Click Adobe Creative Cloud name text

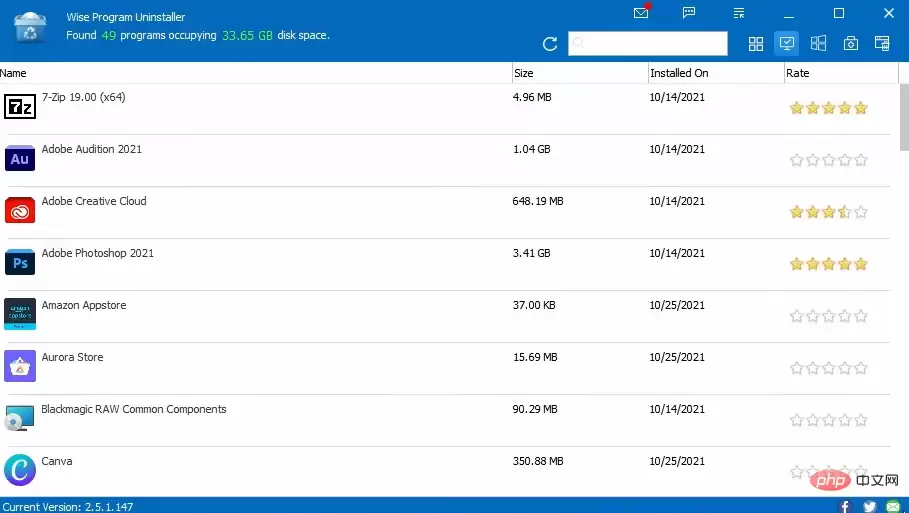[94, 201]
